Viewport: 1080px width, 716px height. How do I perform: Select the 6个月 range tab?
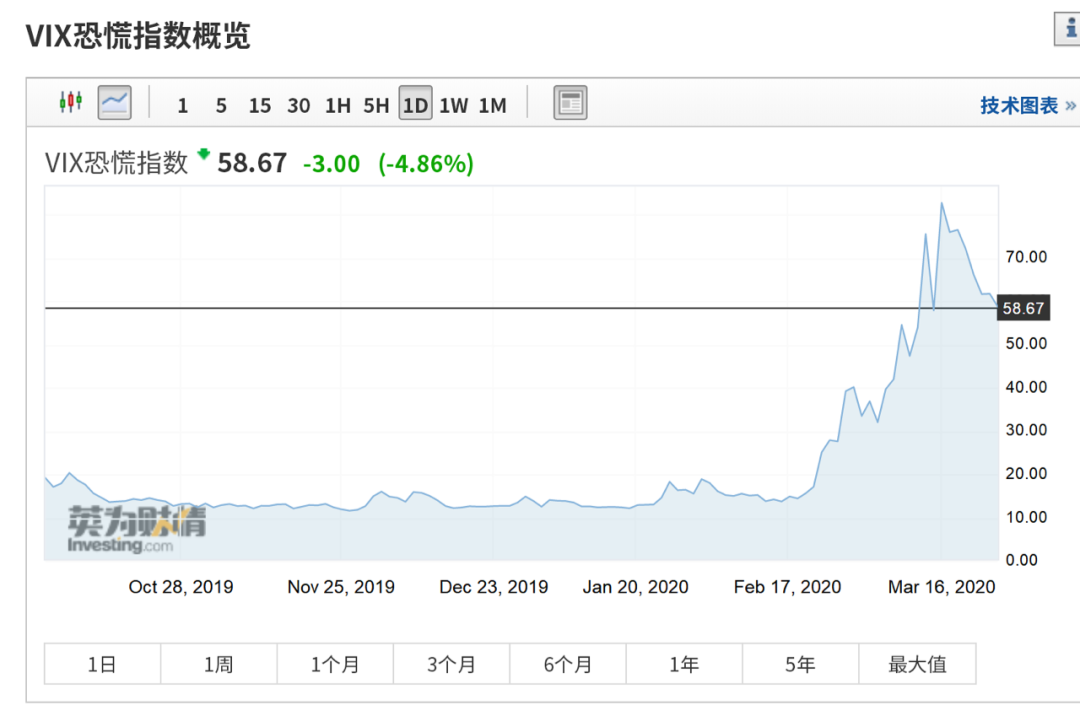(x=568, y=664)
